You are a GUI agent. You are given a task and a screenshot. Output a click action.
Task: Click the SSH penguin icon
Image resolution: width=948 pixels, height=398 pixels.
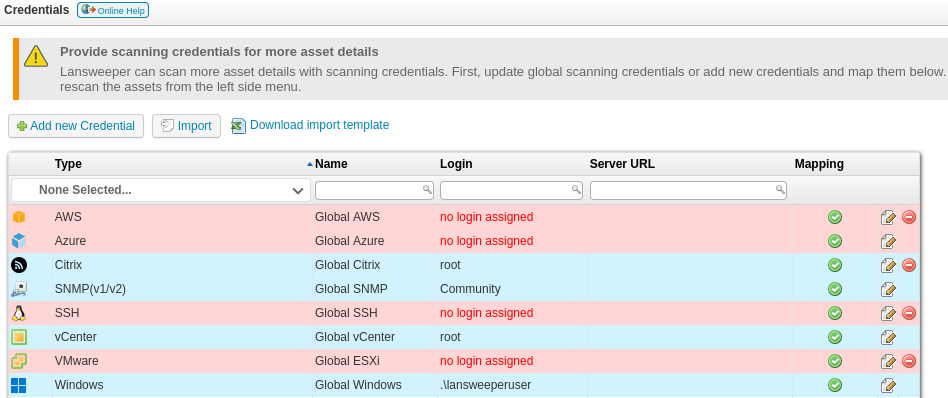click(19, 313)
